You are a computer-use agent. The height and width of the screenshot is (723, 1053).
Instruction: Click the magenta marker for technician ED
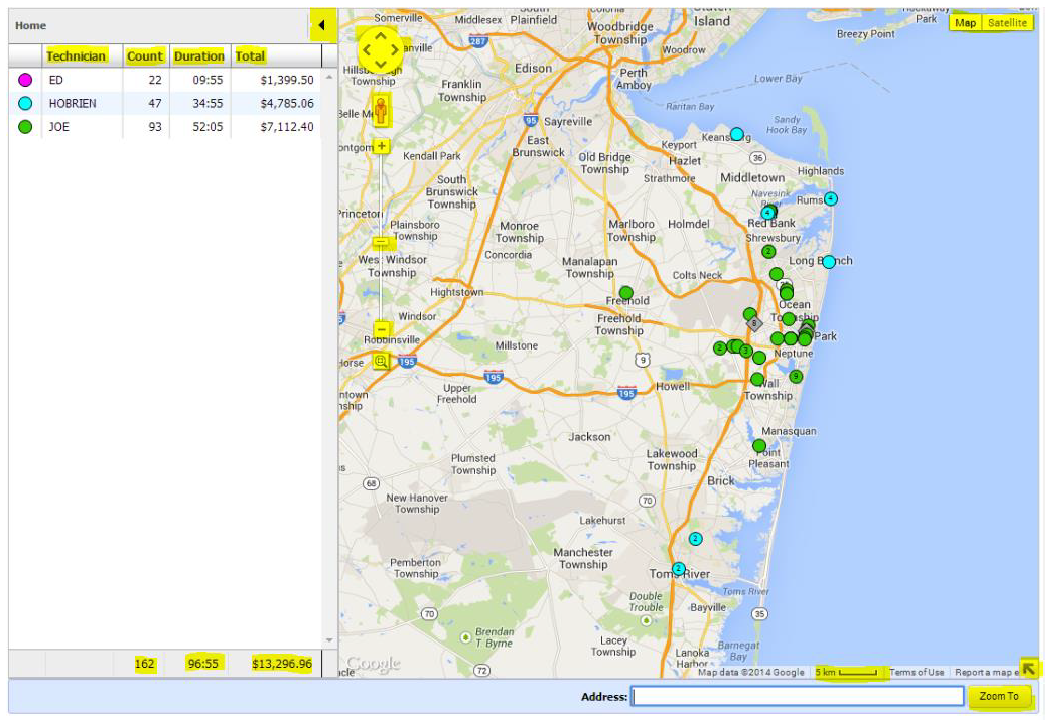pos(25,80)
